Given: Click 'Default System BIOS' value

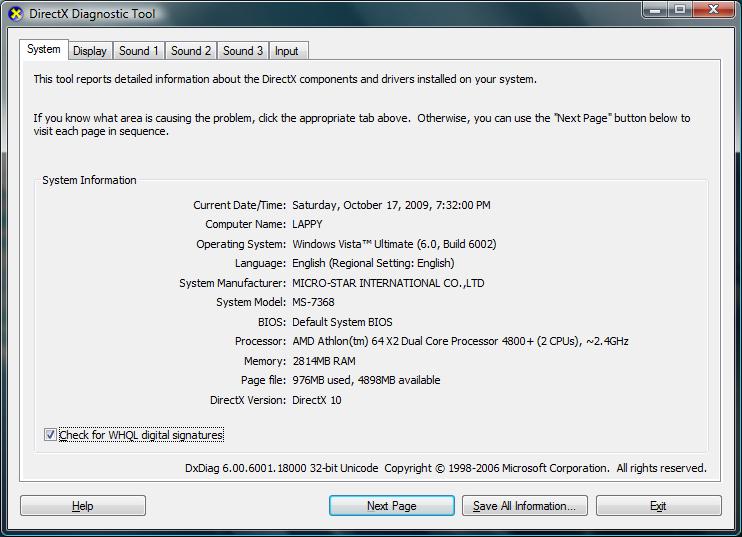Looking at the screenshot, I should click(342, 322).
